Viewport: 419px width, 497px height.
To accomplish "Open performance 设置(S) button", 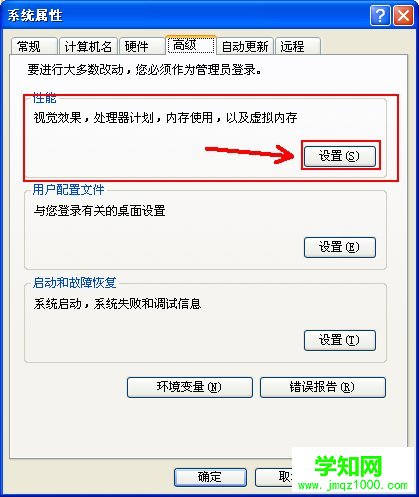I will [x=340, y=156].
